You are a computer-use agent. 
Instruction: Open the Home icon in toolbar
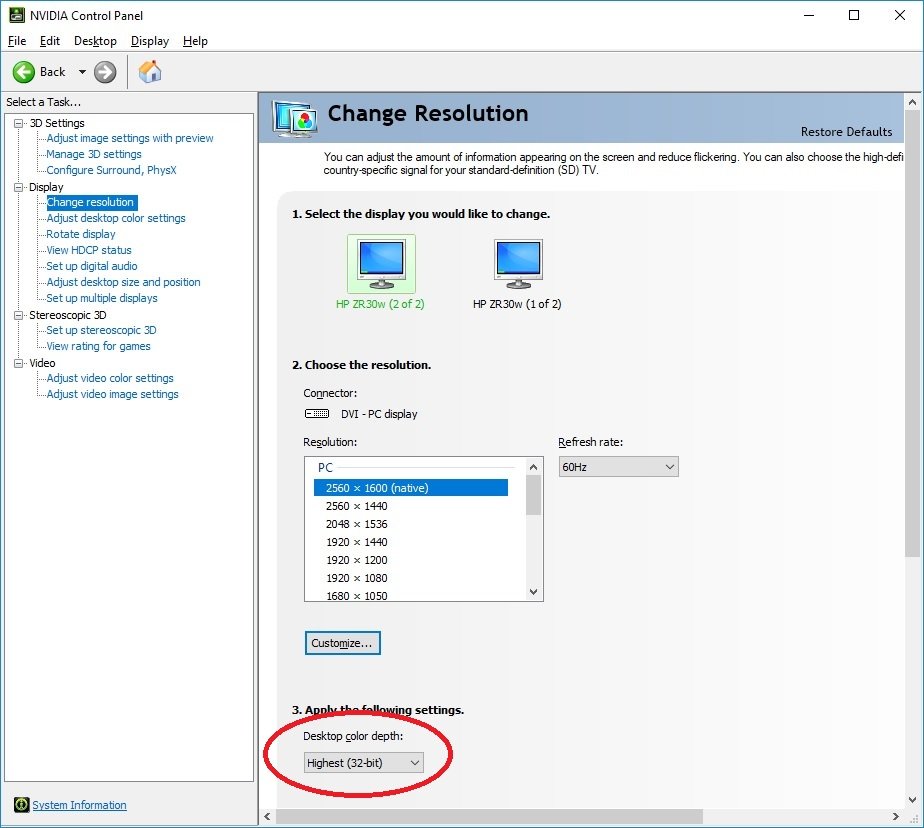tap(150, 72)
